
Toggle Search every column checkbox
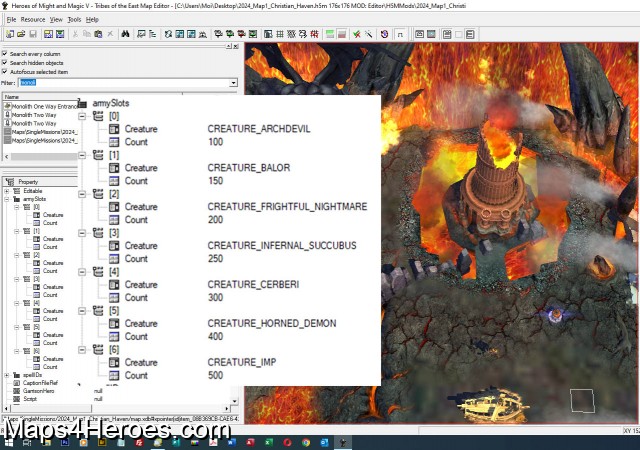tap(4, 53)
